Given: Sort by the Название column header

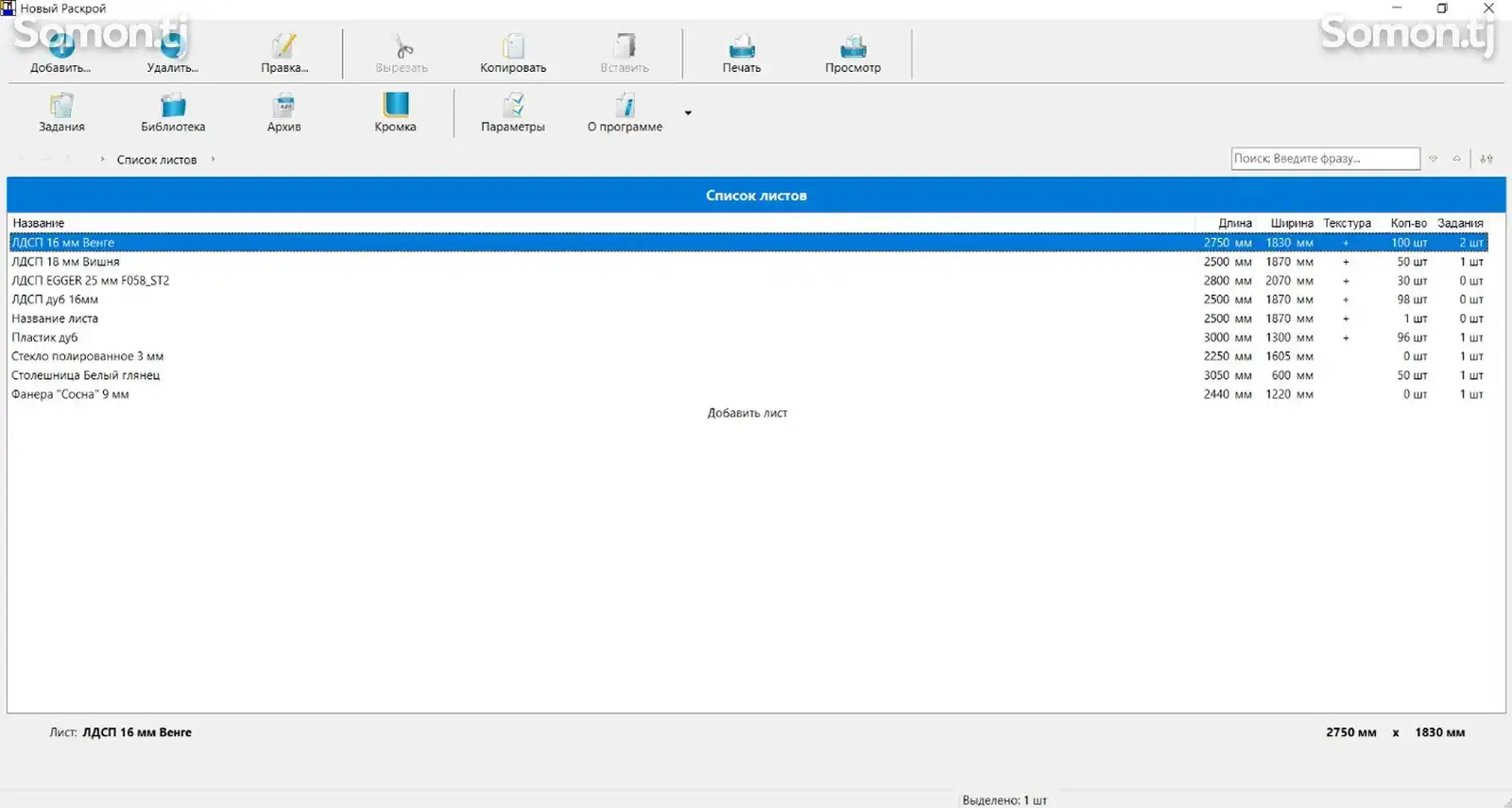Looking at the screenshot, I should (x=39, y=223).
